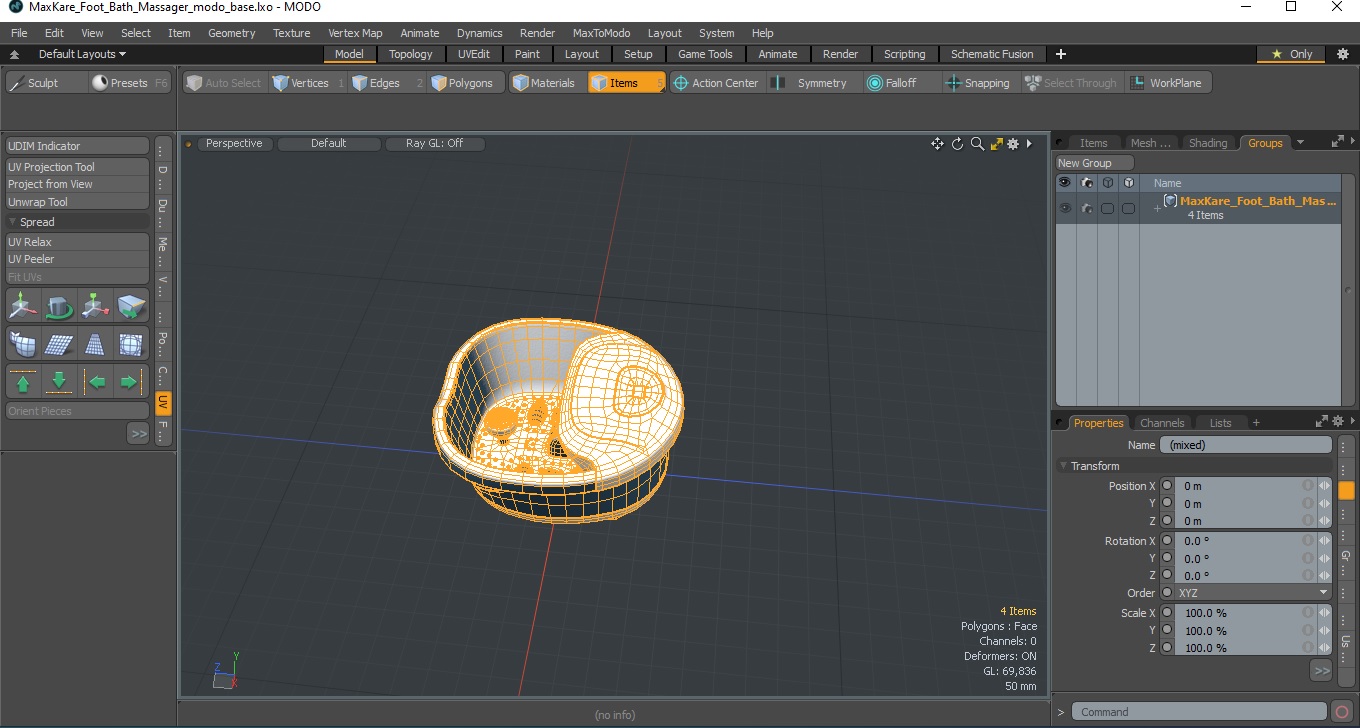This screenshot has width=1360, height=728.
Task: Click the viewport maximize arrows icon
Action: [996, 144]
